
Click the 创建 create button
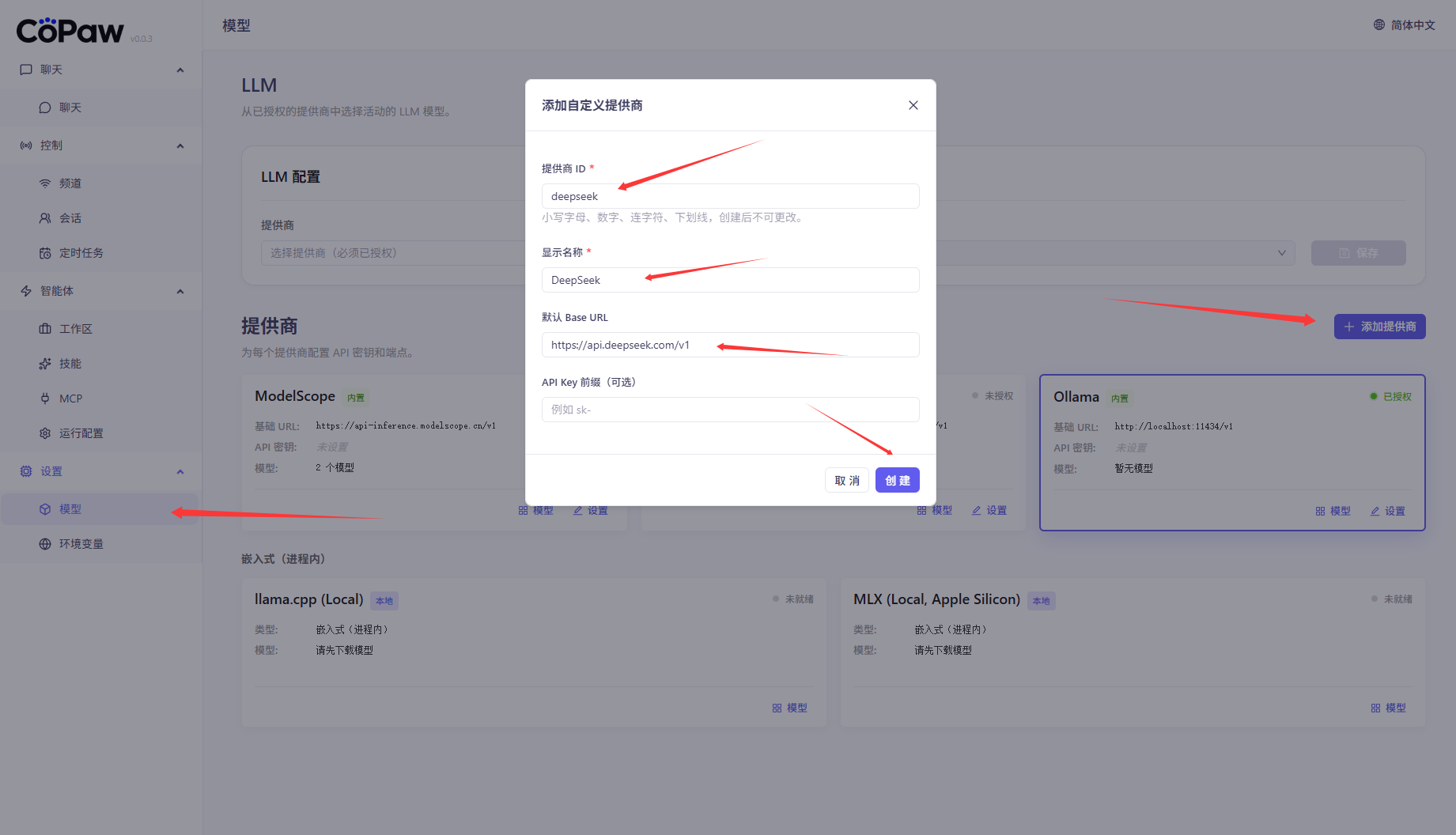click(897, 481)
